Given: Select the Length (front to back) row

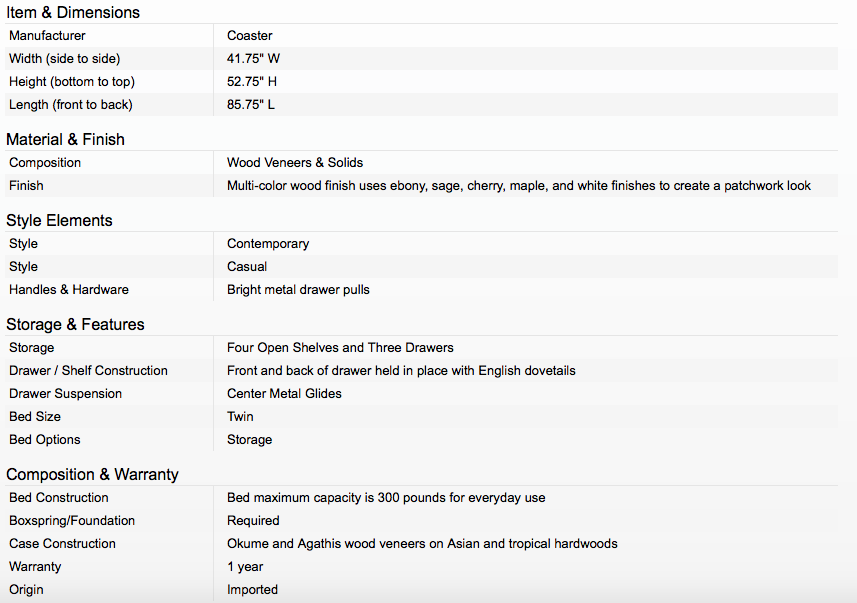Looking at the screenshot, I should (421, 104).
